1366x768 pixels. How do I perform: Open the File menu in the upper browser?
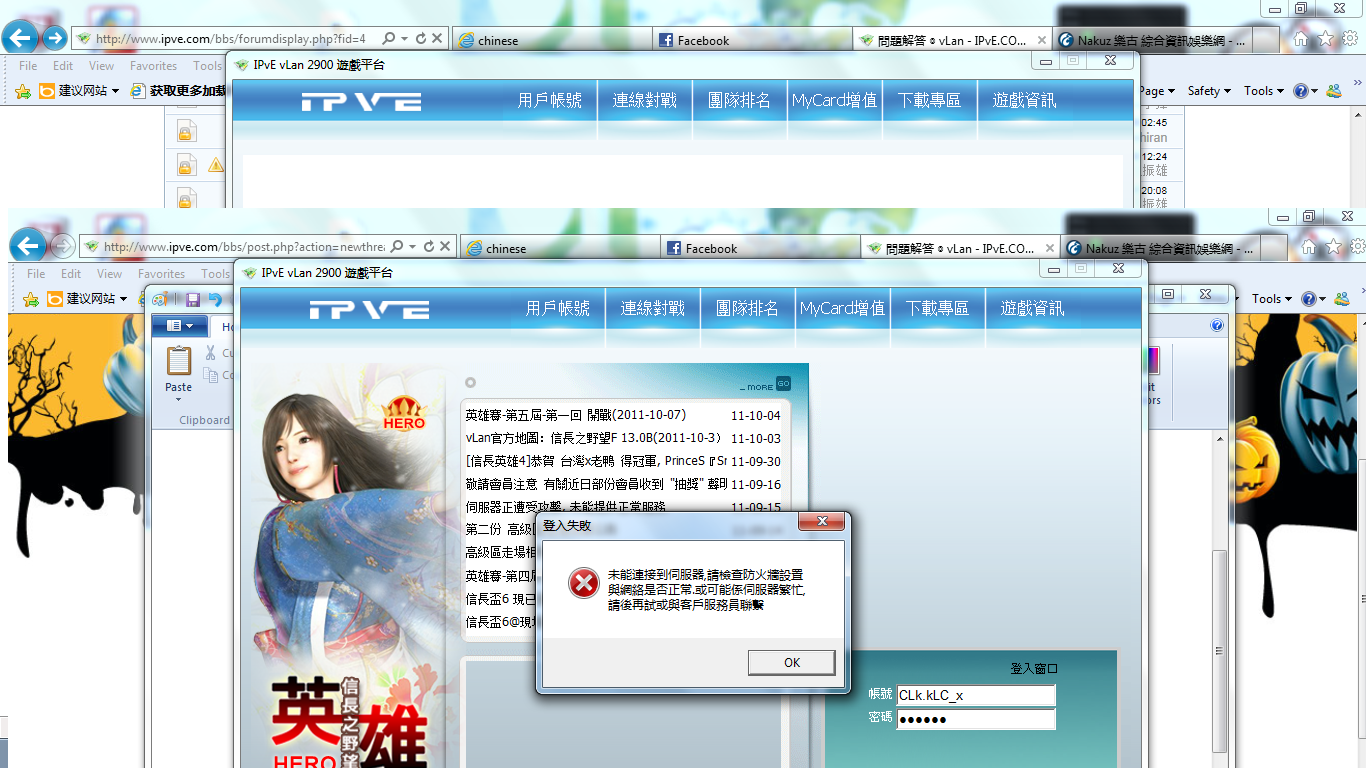coord(28,66)
